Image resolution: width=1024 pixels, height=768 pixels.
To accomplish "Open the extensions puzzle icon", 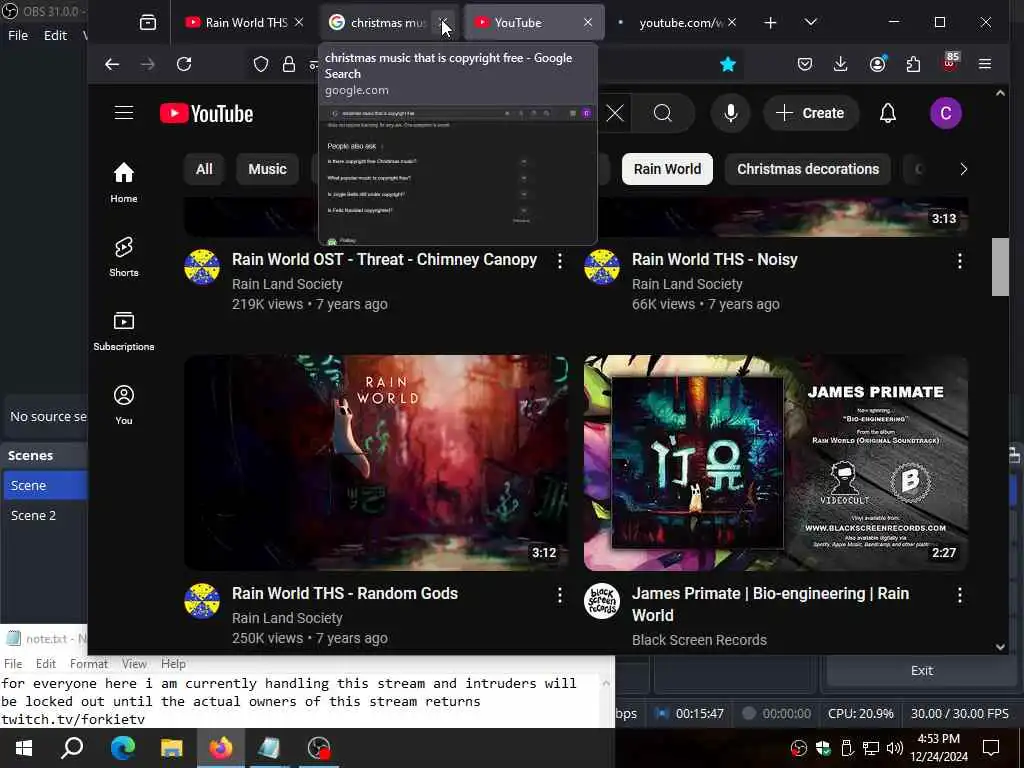I will coord(913,64).
